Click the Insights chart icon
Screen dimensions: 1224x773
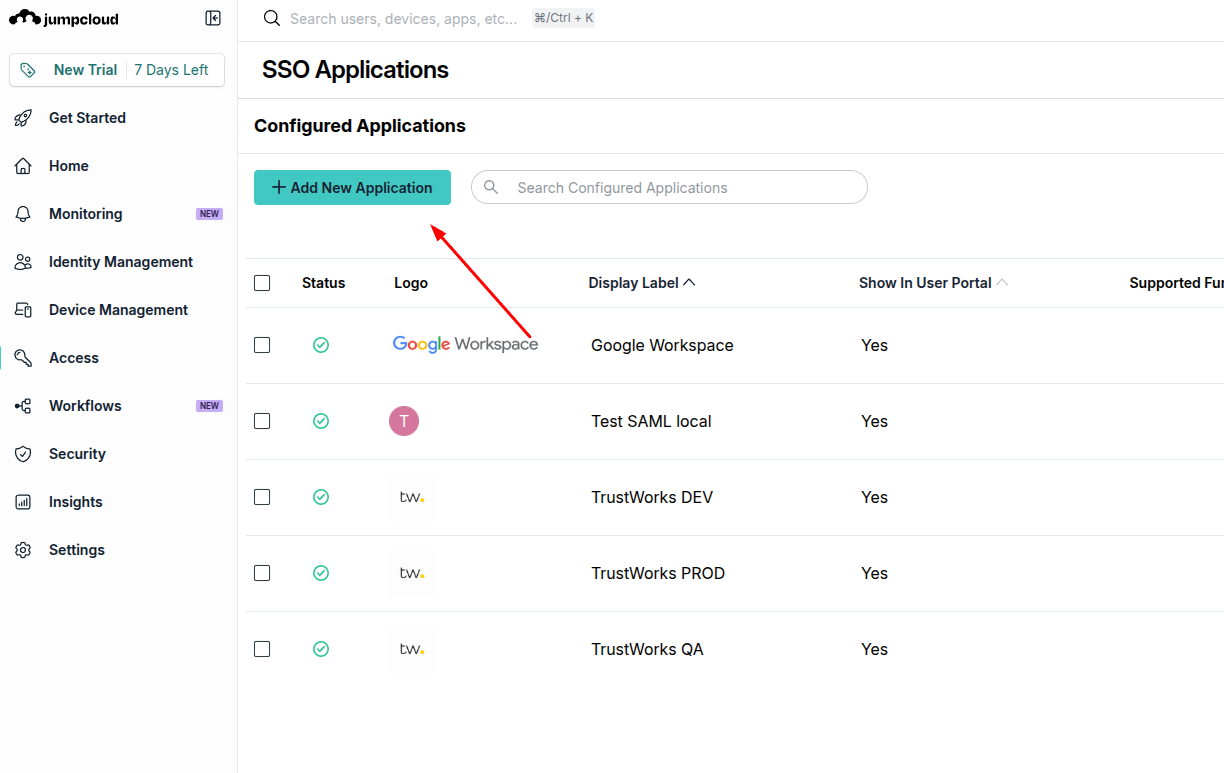[x=23, y=502]
